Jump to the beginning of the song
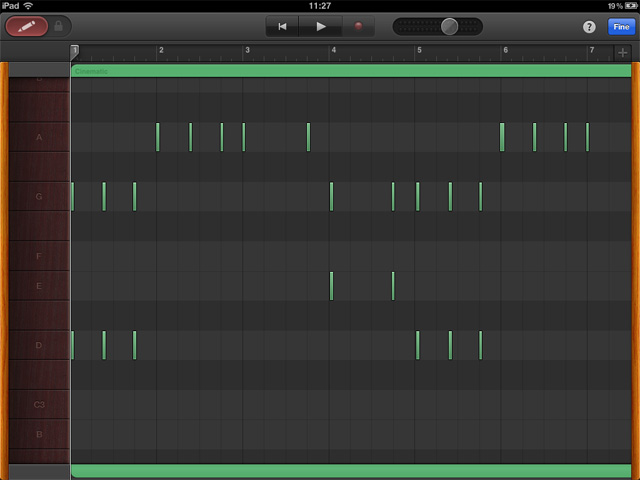This screenshot has width=640, height=480. coord(283,27)
